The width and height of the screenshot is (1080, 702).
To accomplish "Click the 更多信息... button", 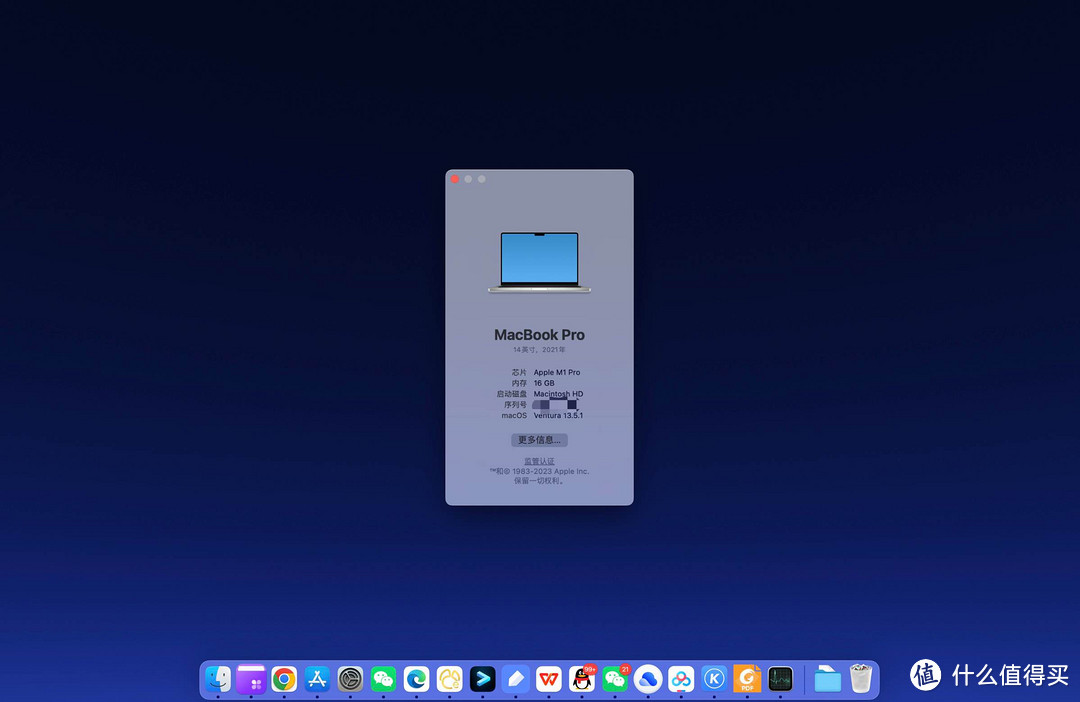I will [539, 440].
